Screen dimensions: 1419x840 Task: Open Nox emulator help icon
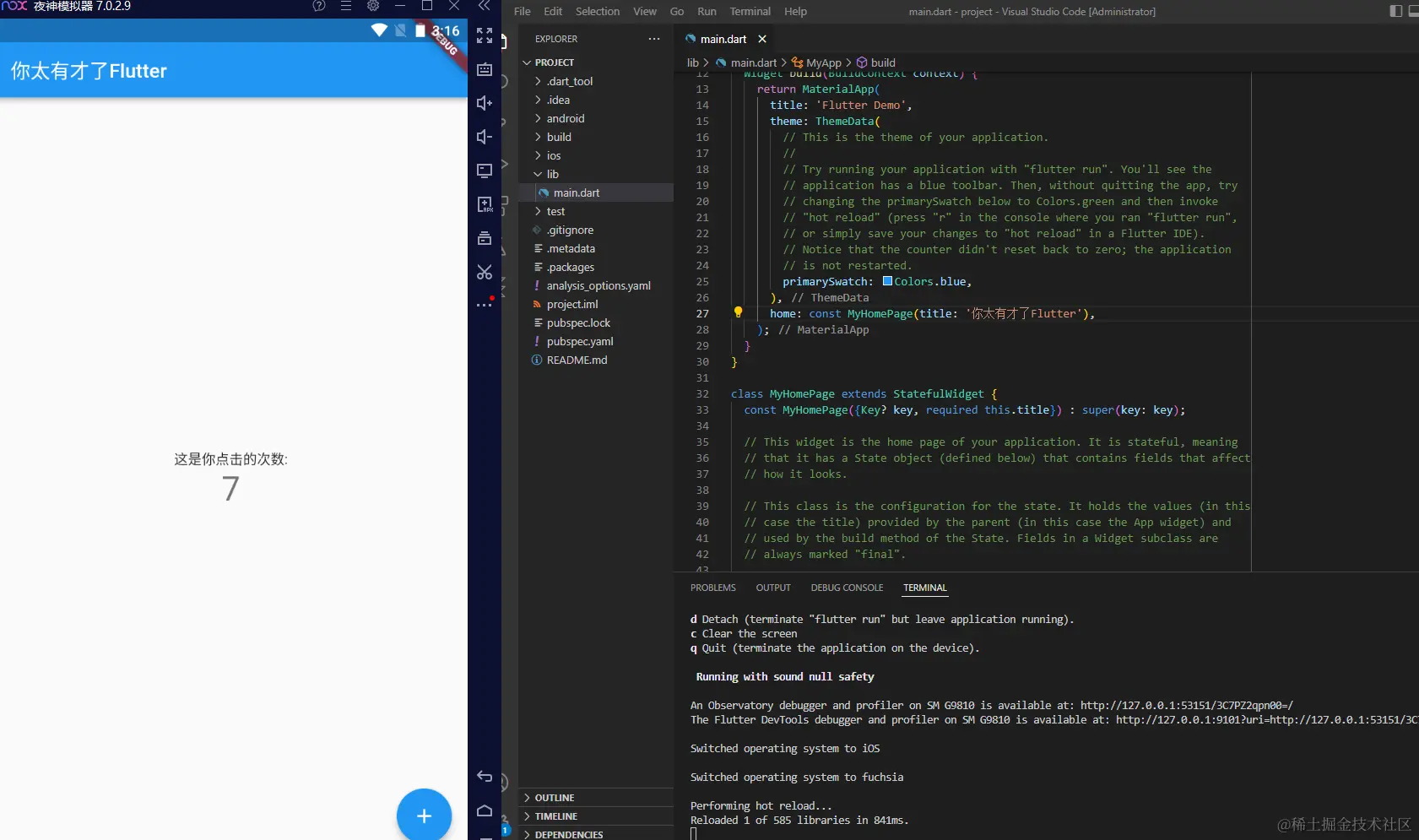click(319, 6)
